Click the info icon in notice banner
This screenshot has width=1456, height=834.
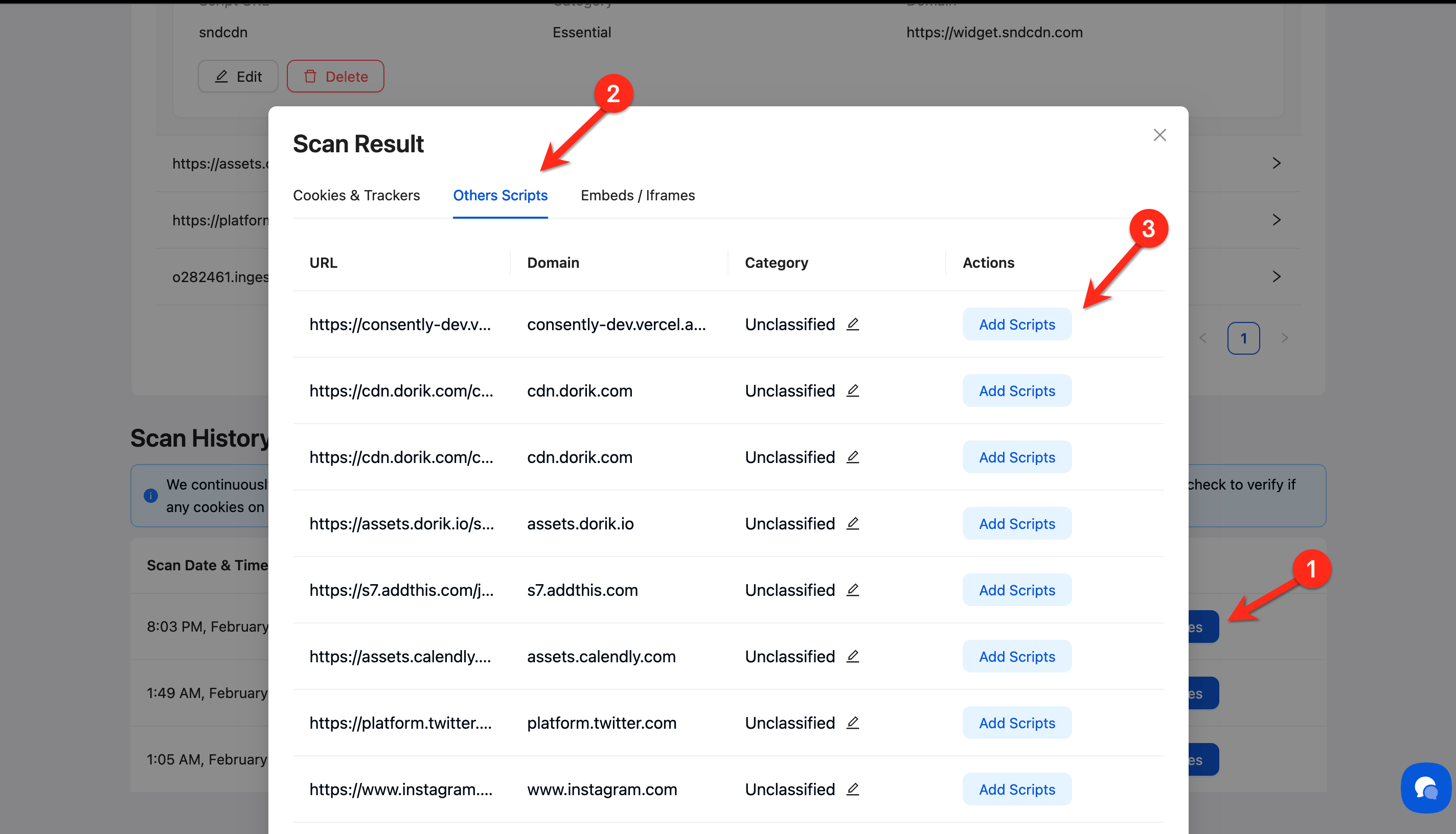coord(151,496)
